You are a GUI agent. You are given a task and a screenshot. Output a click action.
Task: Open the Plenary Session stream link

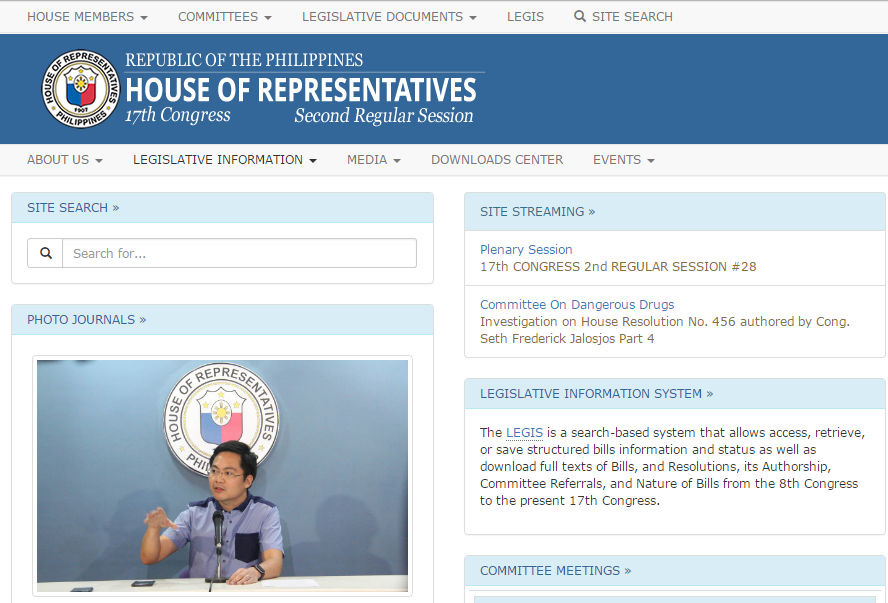[526, 250]
